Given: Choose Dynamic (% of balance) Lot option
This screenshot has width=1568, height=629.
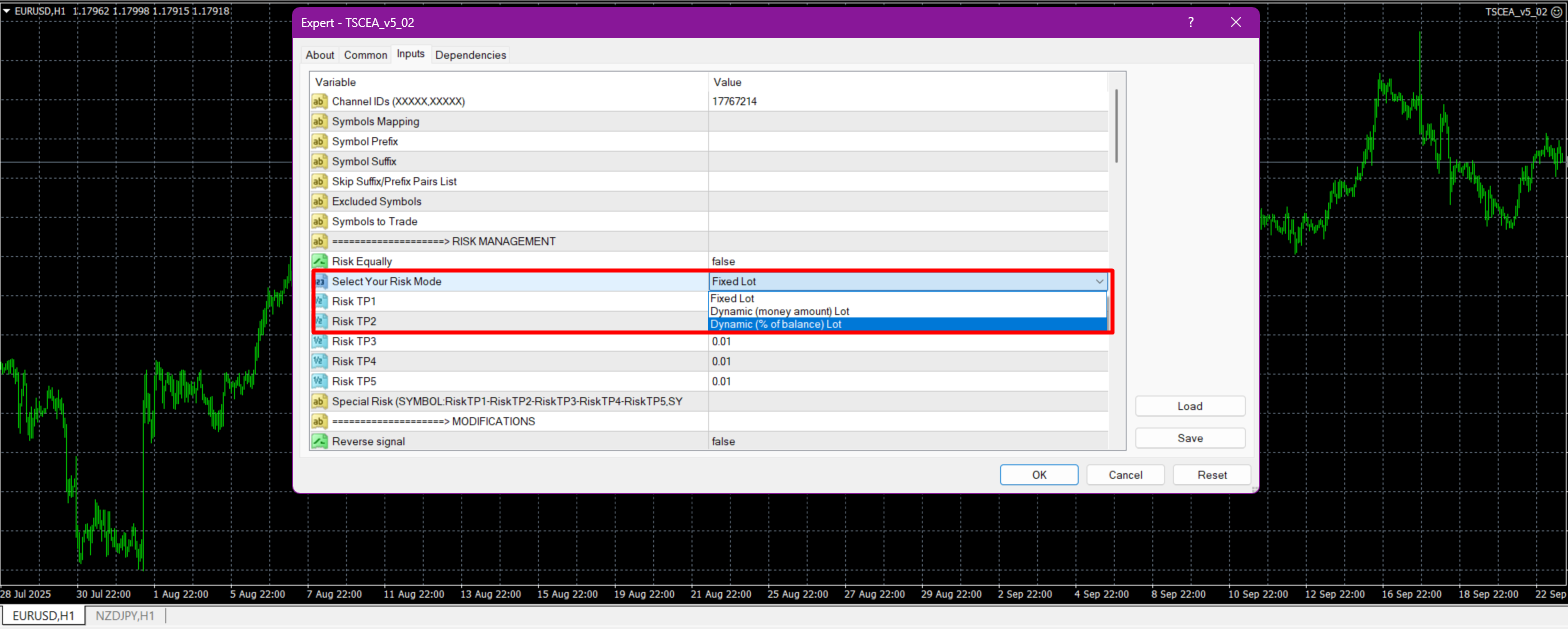Looking at the screenshot, I should [x=776, y=324].
